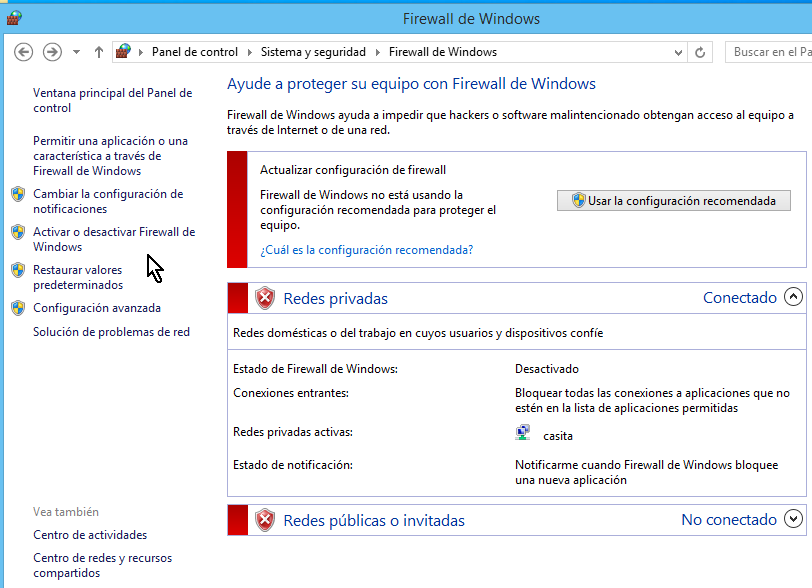Viewport: 812px width, 588px height.
Task: Expand the chevron after Panel de control
Action: coord(250,52)
